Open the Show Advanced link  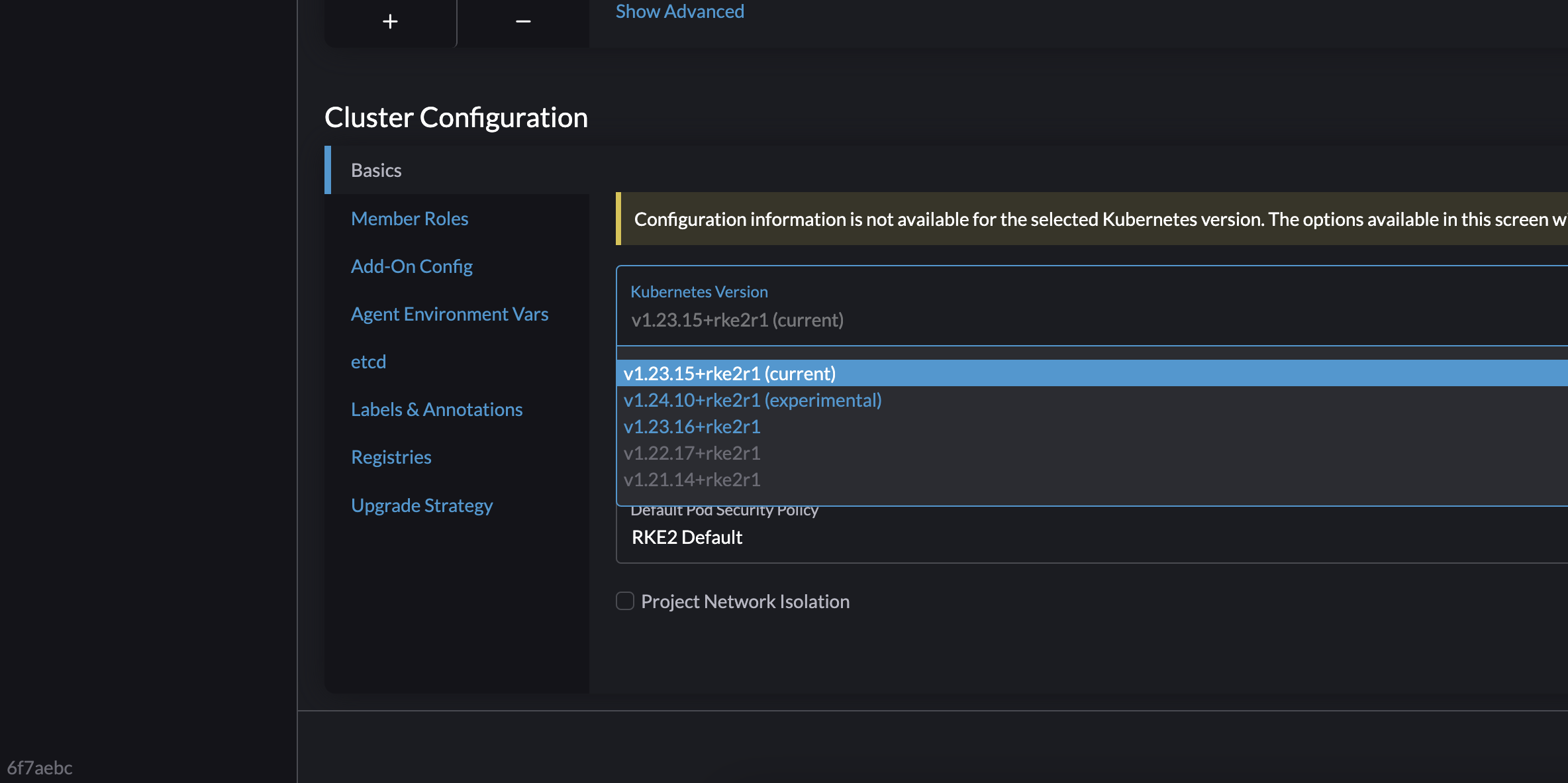tap(679, 11)
